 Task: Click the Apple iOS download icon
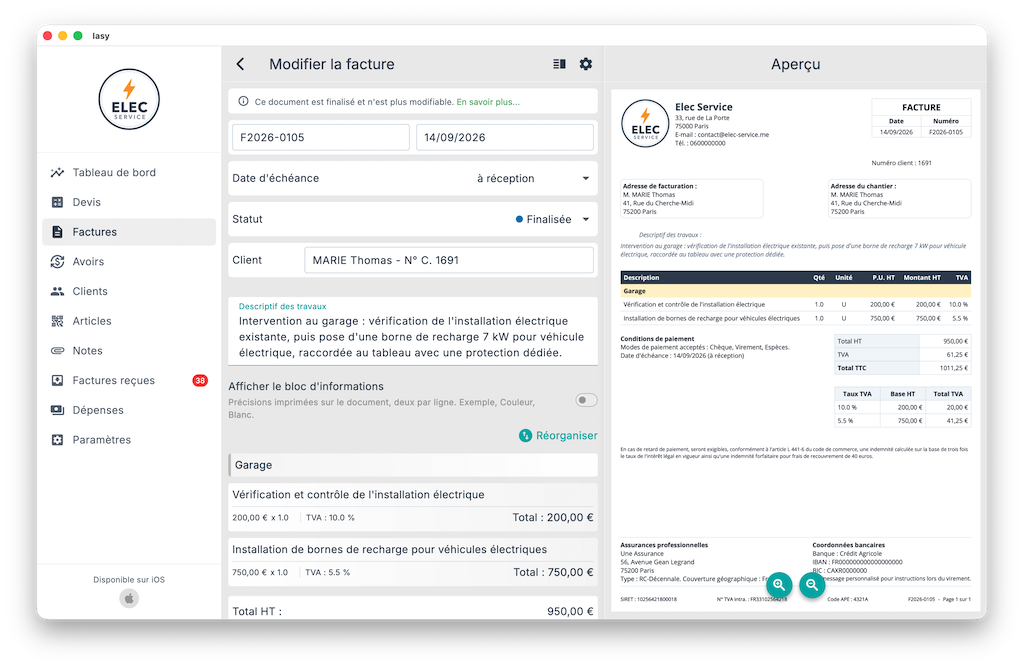[x=129, y=598]
